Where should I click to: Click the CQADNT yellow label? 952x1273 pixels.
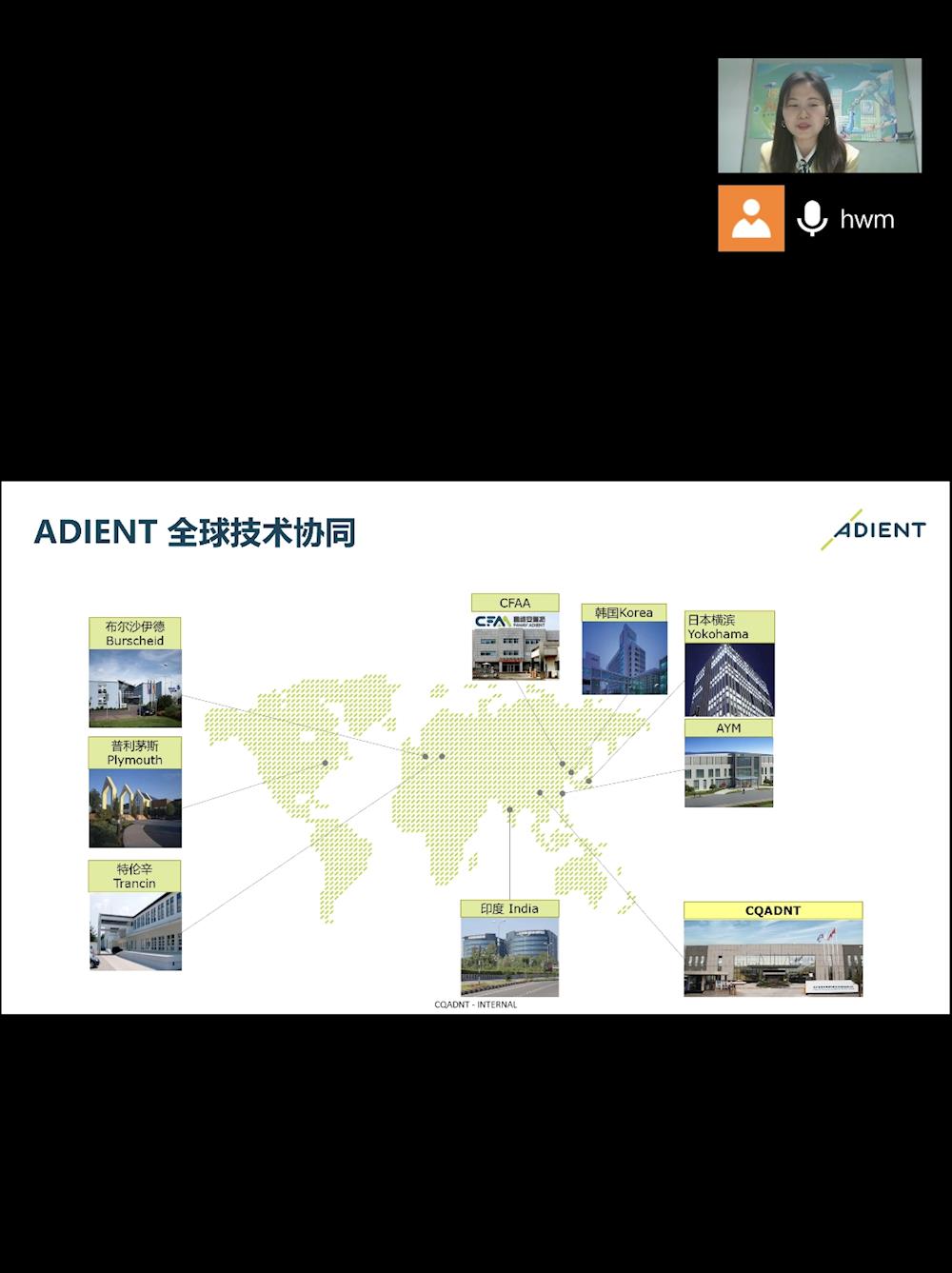[x=773, y=910]
